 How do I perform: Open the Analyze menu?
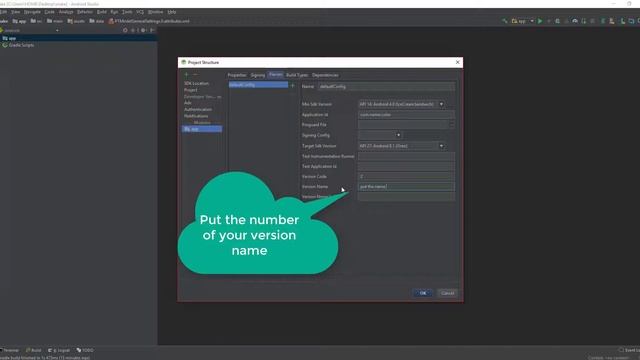coord(66,12)
